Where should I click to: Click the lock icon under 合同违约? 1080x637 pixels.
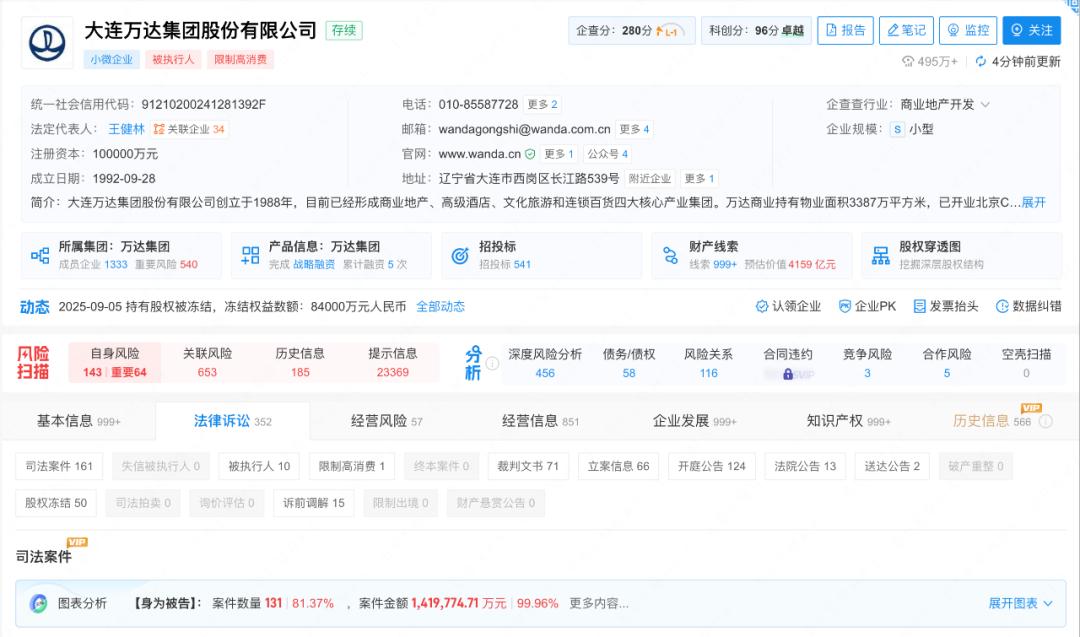[x=788, y=374]
